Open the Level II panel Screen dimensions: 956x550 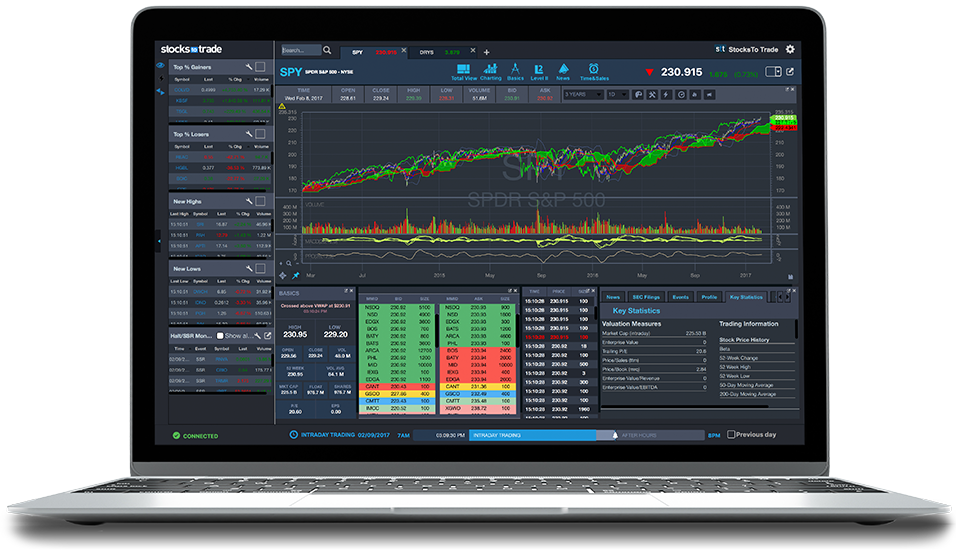pyautogui.click(x=539, y=70)
